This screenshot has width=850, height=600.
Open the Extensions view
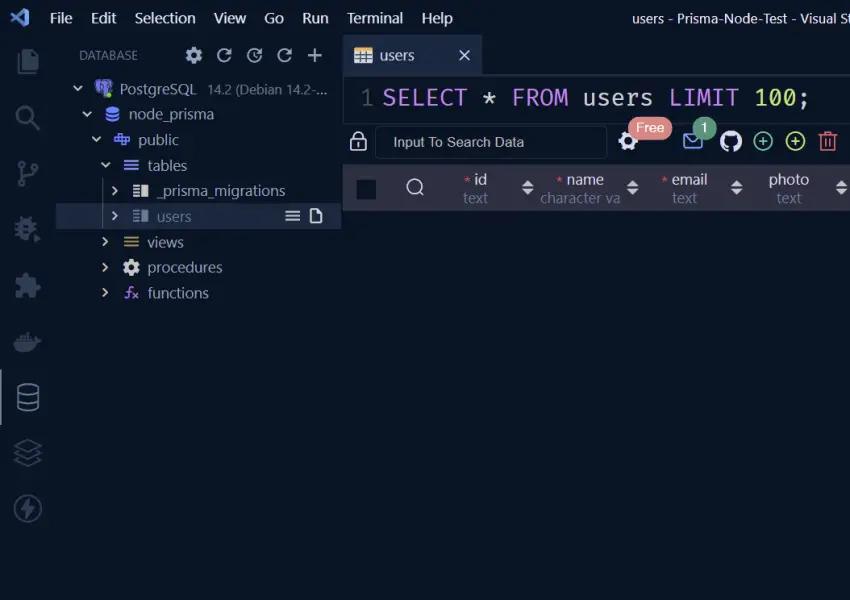[x=28, y=286]
